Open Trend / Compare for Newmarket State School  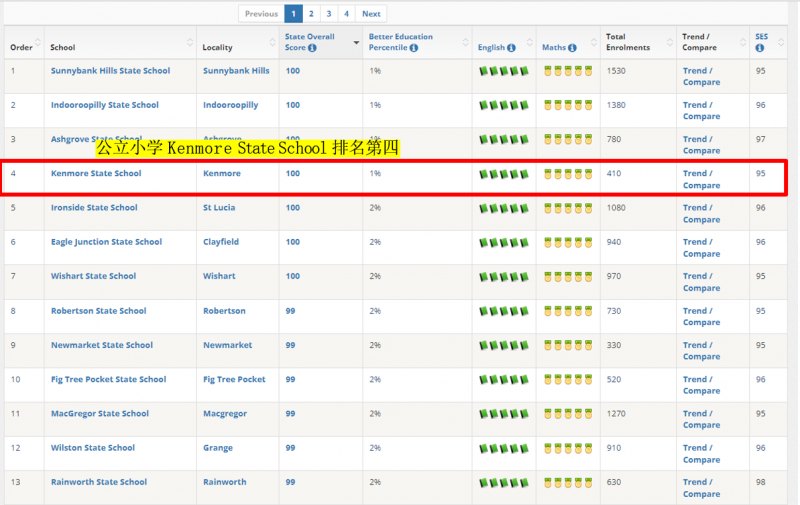point(702,350)
